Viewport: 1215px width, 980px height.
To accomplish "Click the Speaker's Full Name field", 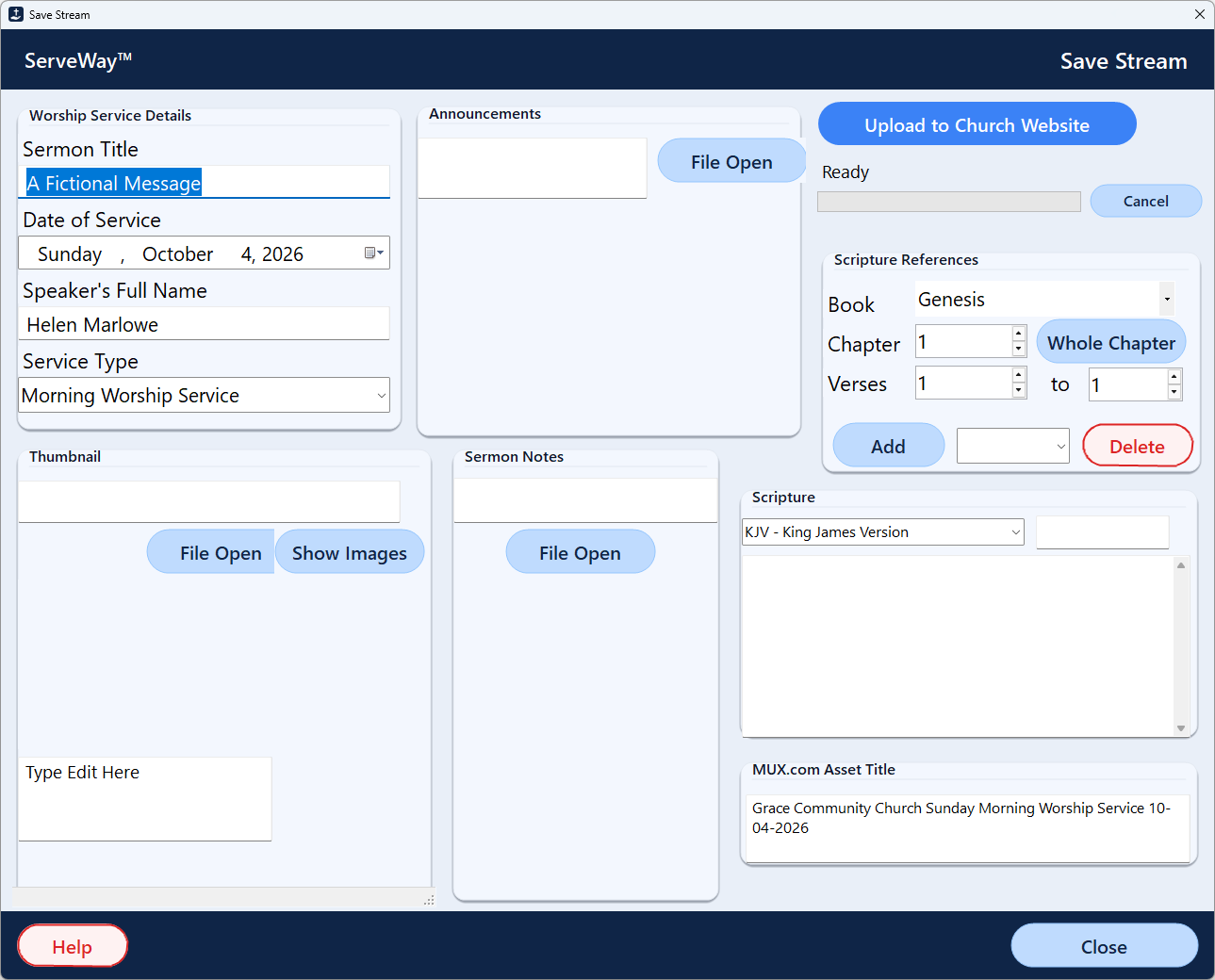I will (204, 324).
